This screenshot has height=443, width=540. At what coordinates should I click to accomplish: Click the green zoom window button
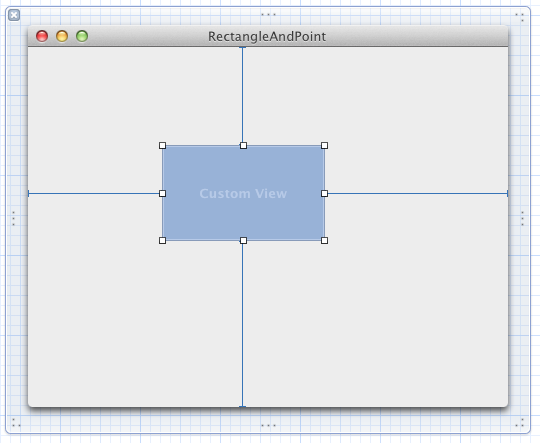[x=82, y=36]
